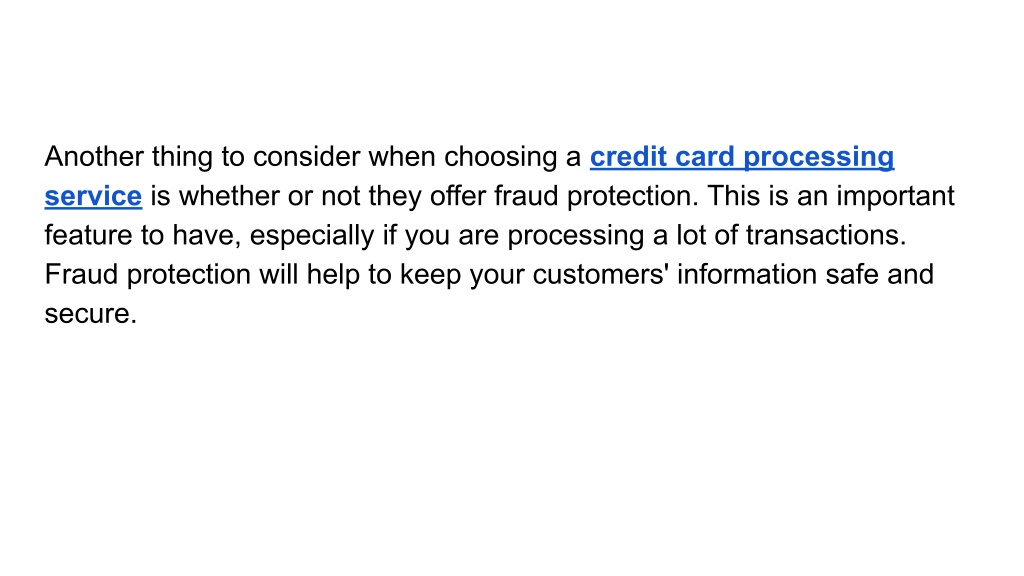Viewport: 1024px width, 576px height.
Task: Click the word 'Another' starting the paragraph
Action: [x=94, y=157]
